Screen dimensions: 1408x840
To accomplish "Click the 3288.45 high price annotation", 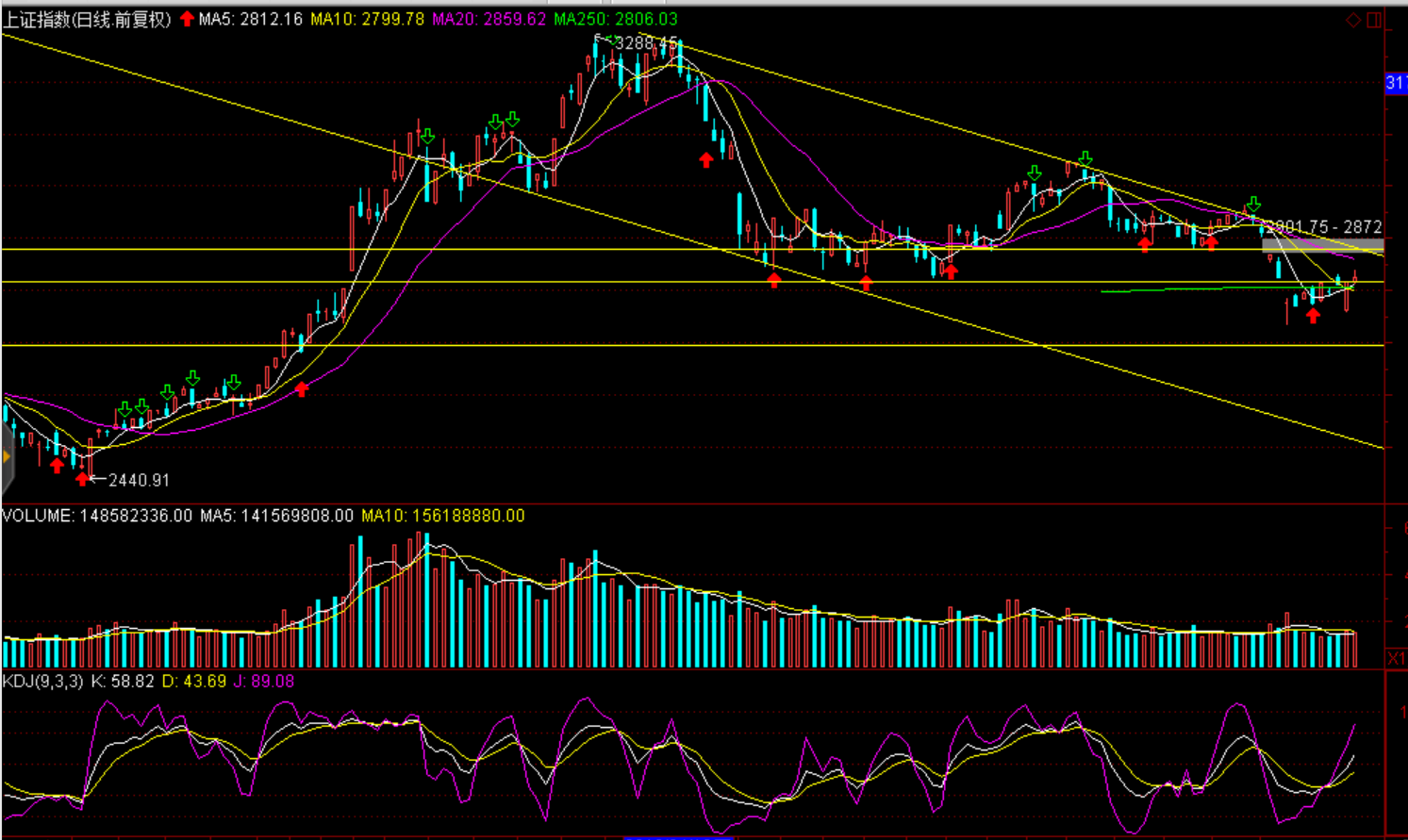I will (x=647, y=43).
